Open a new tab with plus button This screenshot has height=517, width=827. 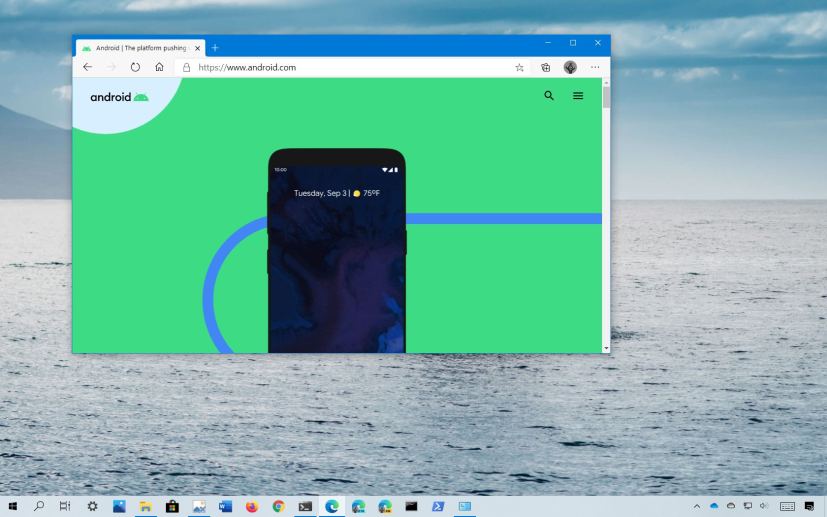[215, 47]
